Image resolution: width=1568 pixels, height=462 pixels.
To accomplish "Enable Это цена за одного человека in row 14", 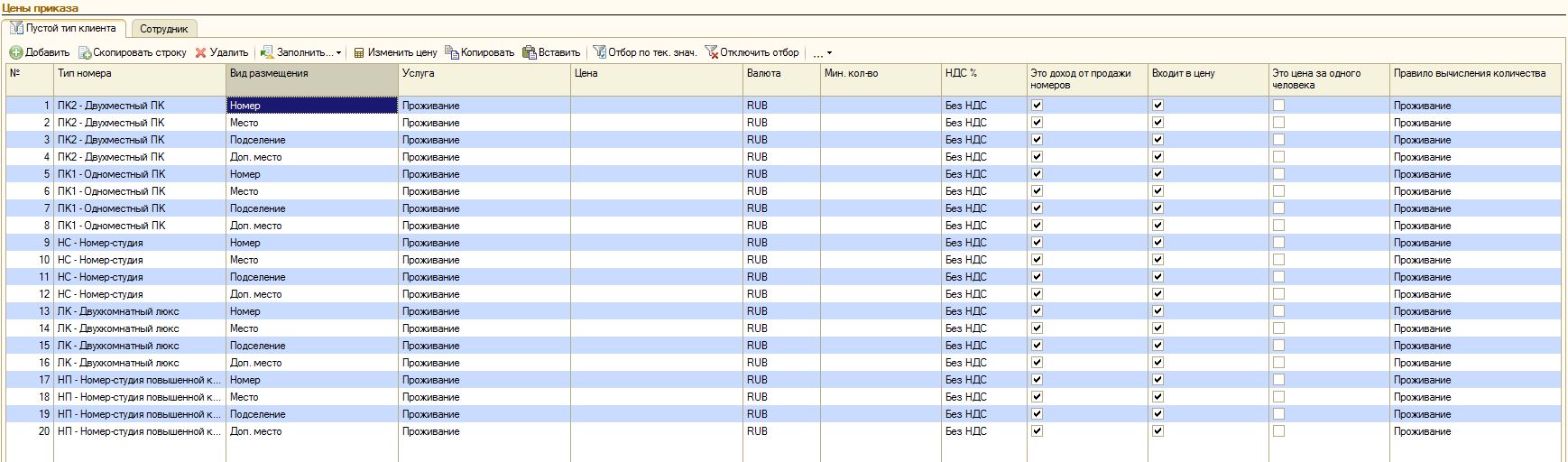I will point(1278,328).
